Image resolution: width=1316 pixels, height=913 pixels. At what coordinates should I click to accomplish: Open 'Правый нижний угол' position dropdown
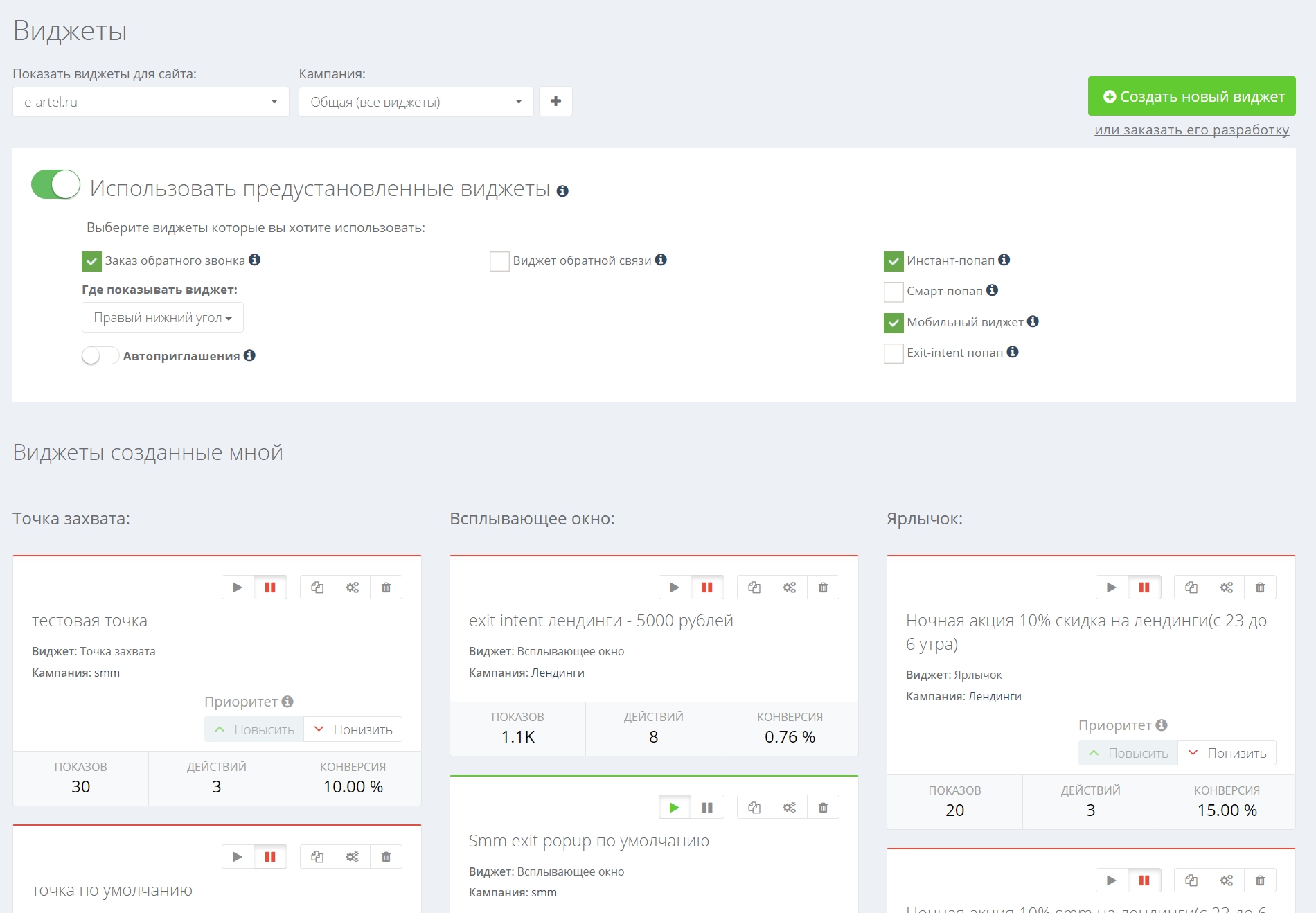click(x=163, y=318)
